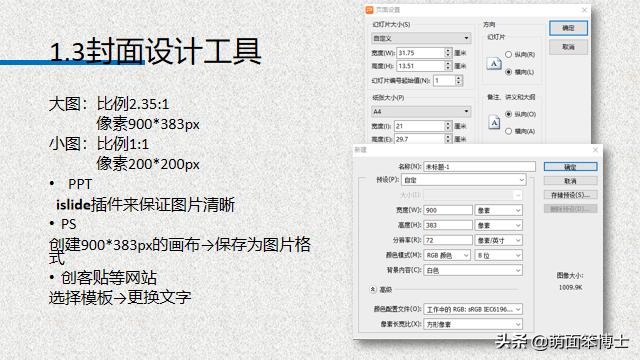Click the text 选择模板→更换文字
640x360 pixels.
click(x=120, y=297)
